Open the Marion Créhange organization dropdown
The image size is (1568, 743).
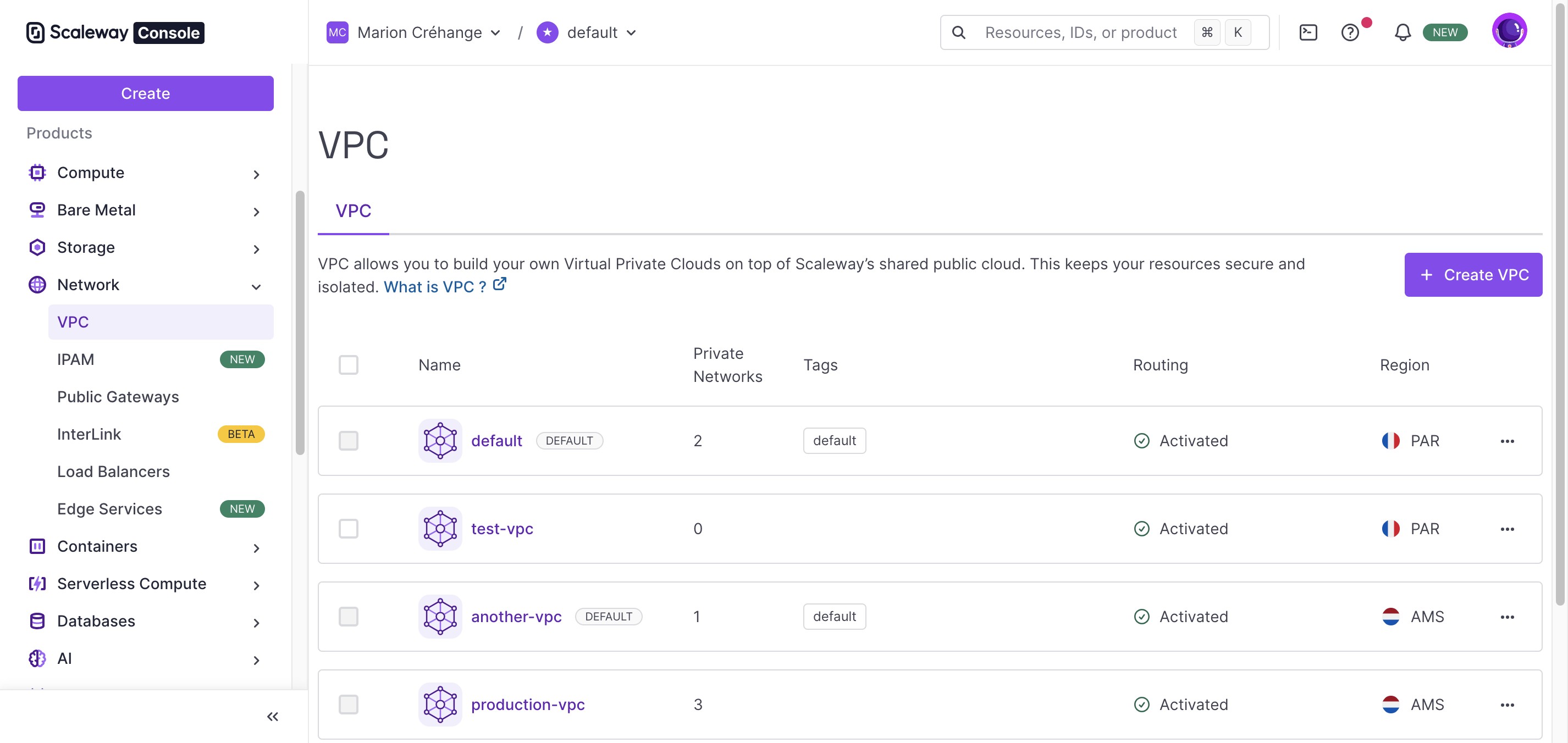click(414, 32)
